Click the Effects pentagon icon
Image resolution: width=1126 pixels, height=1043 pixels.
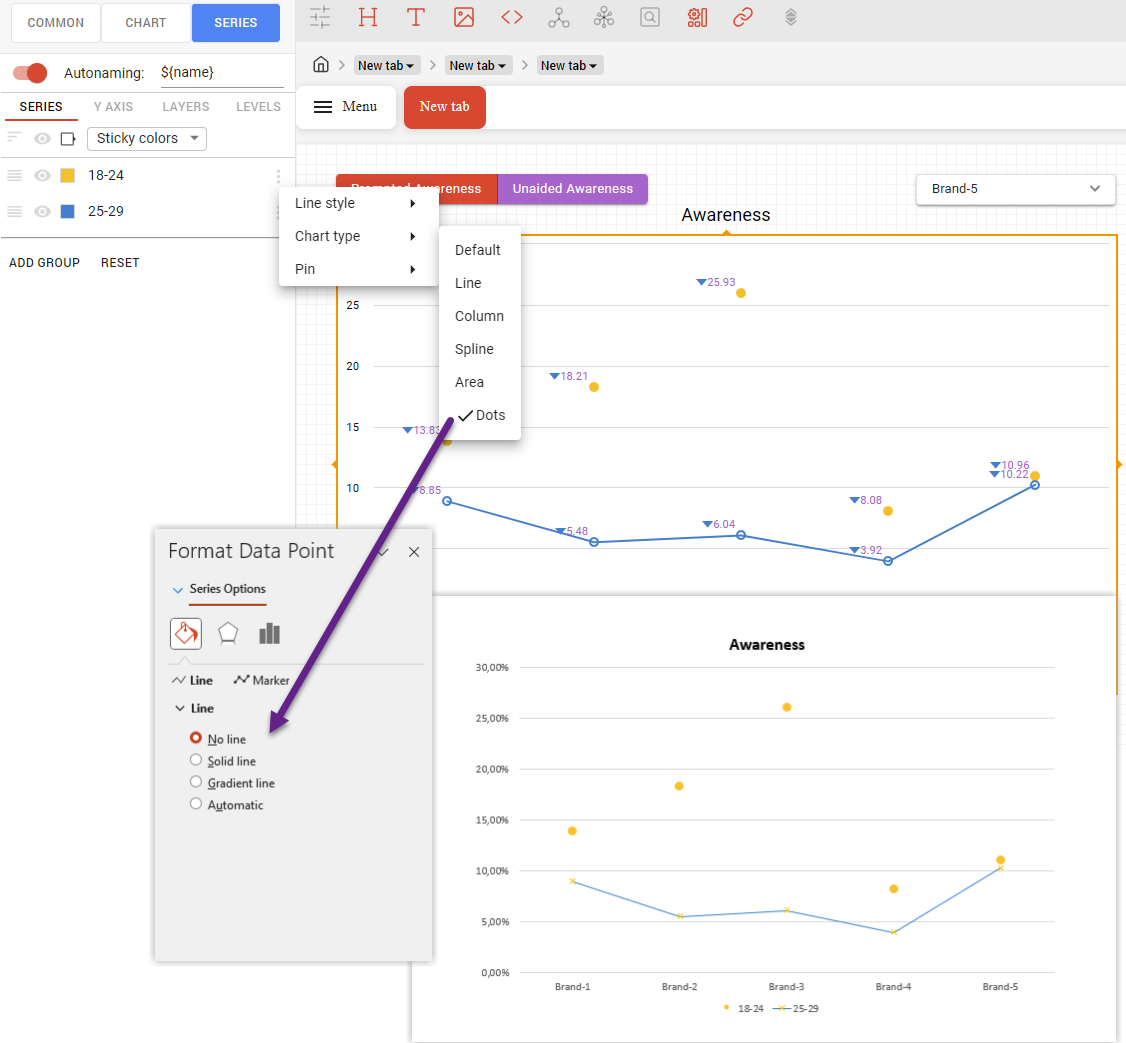[228, 633]
